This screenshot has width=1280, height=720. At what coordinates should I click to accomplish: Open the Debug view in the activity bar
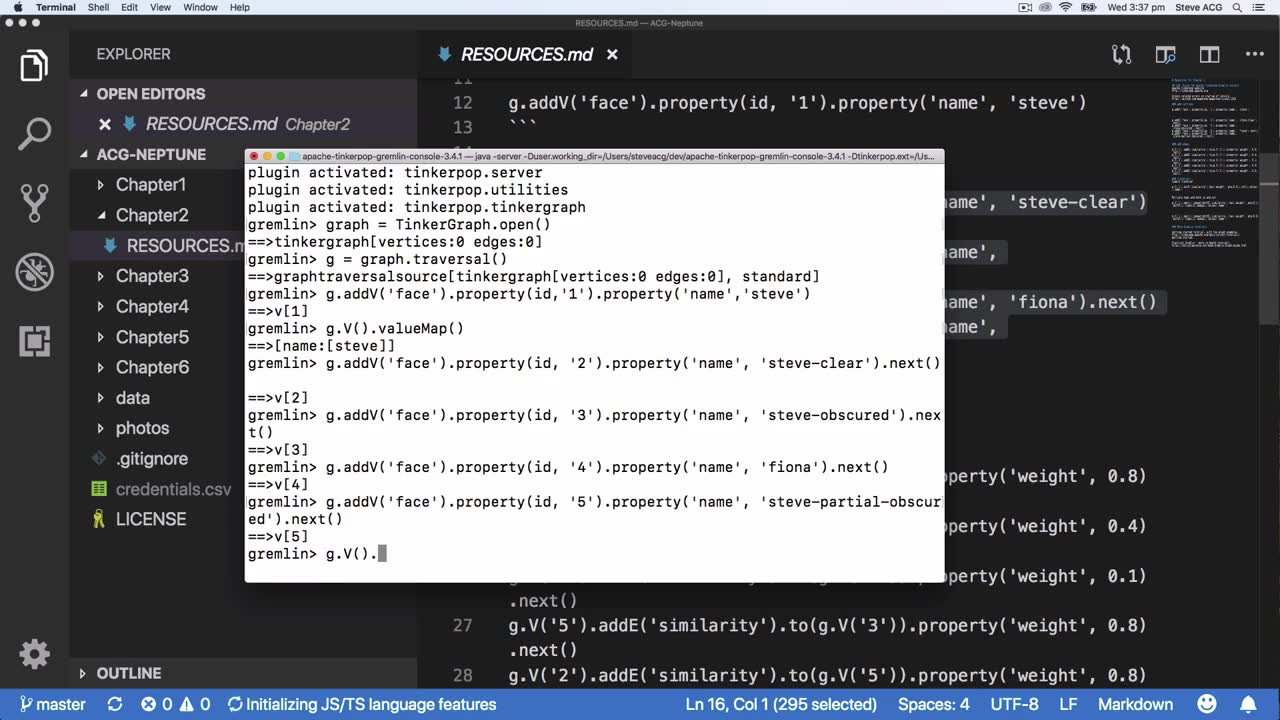coord(34,272)
